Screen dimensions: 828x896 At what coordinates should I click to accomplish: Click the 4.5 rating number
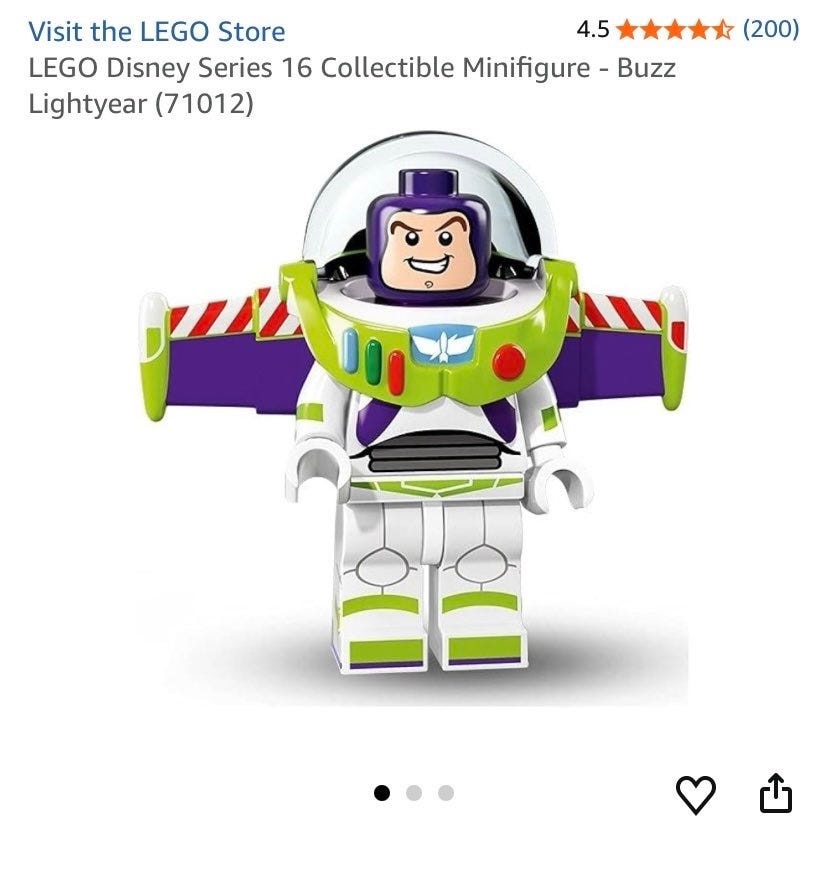pos(593,29)
